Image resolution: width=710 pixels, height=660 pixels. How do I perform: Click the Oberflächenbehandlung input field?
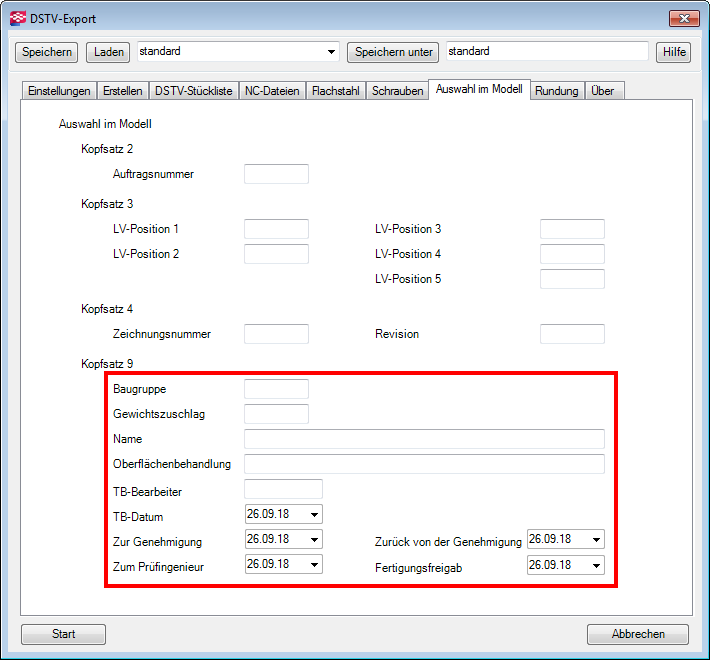(x=424, y=464)
